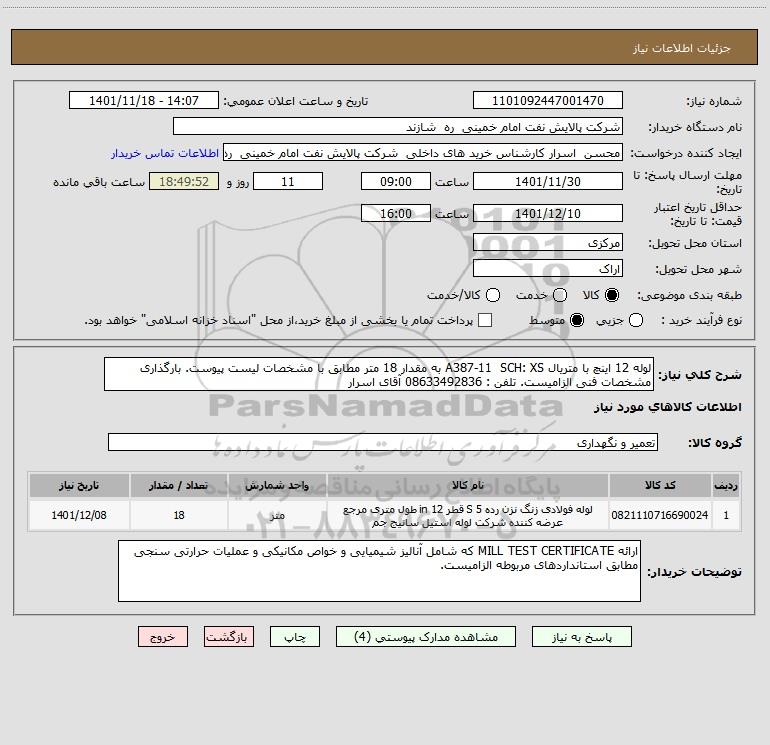Click the واحد شمارش column header
This screenshot has width=770, height=745.
[x=277, y=485]
